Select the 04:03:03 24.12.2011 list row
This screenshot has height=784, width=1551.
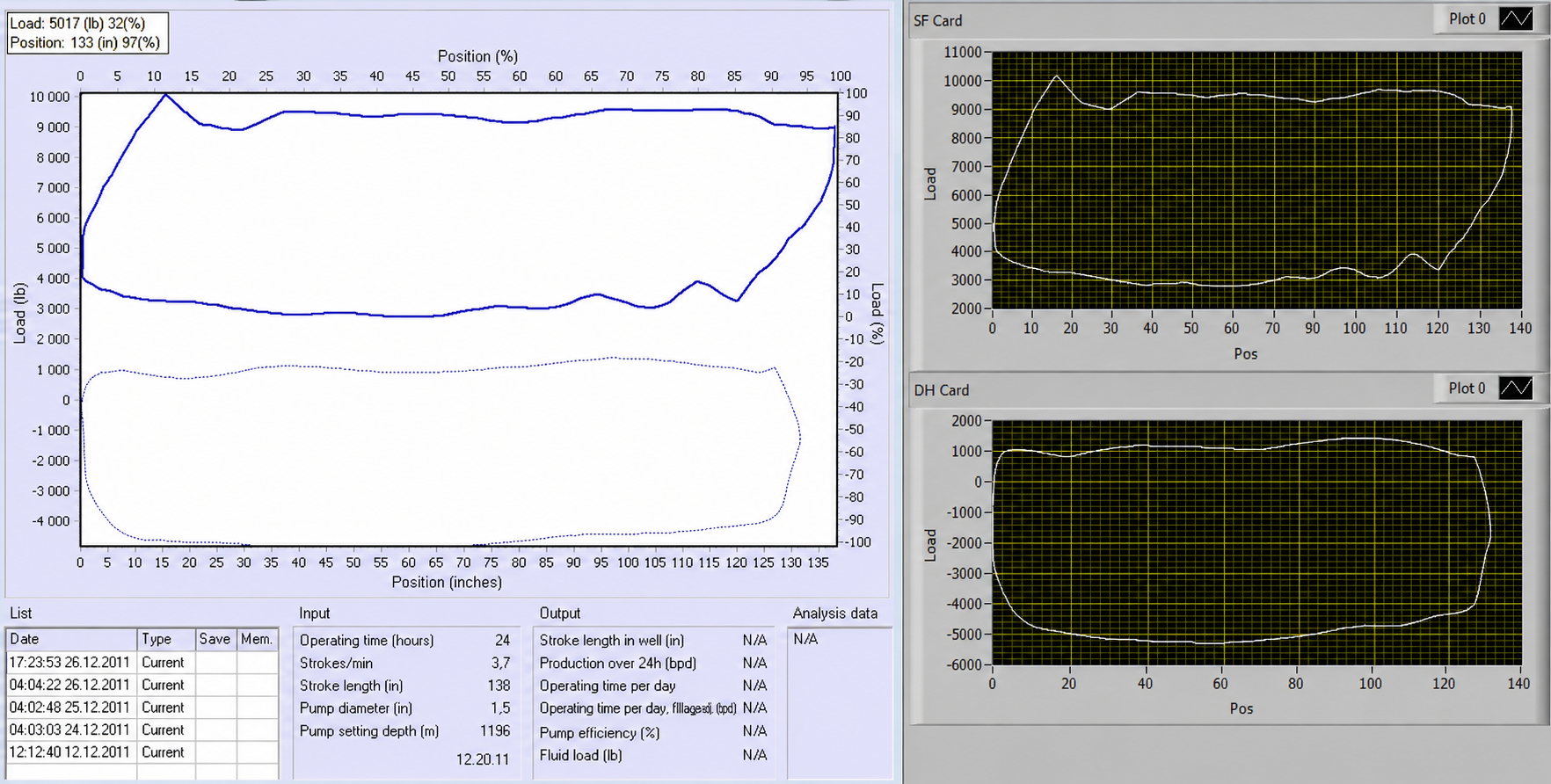[142, 730]
